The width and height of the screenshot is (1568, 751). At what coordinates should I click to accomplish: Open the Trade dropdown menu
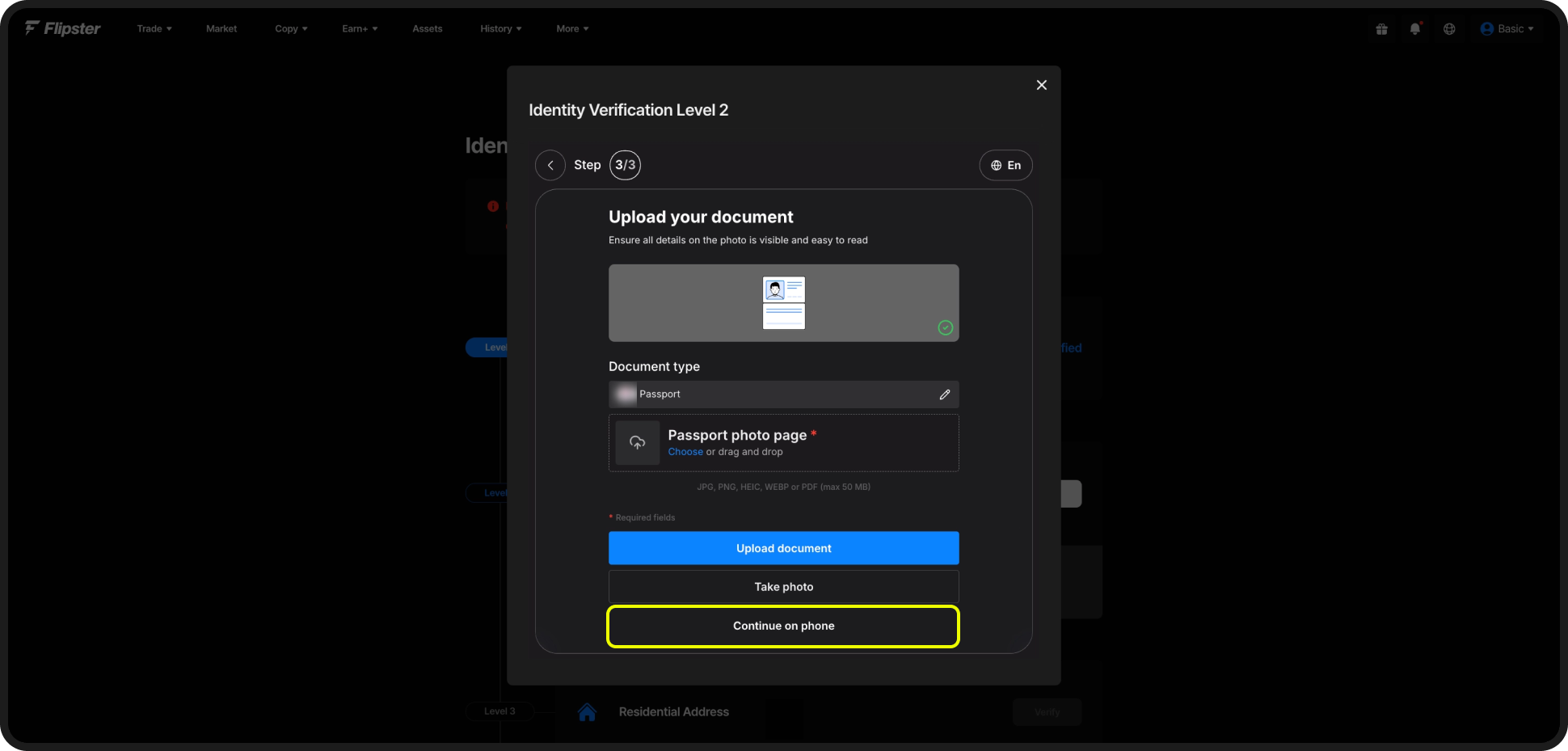pyautogui.click(x=154, y=28)
